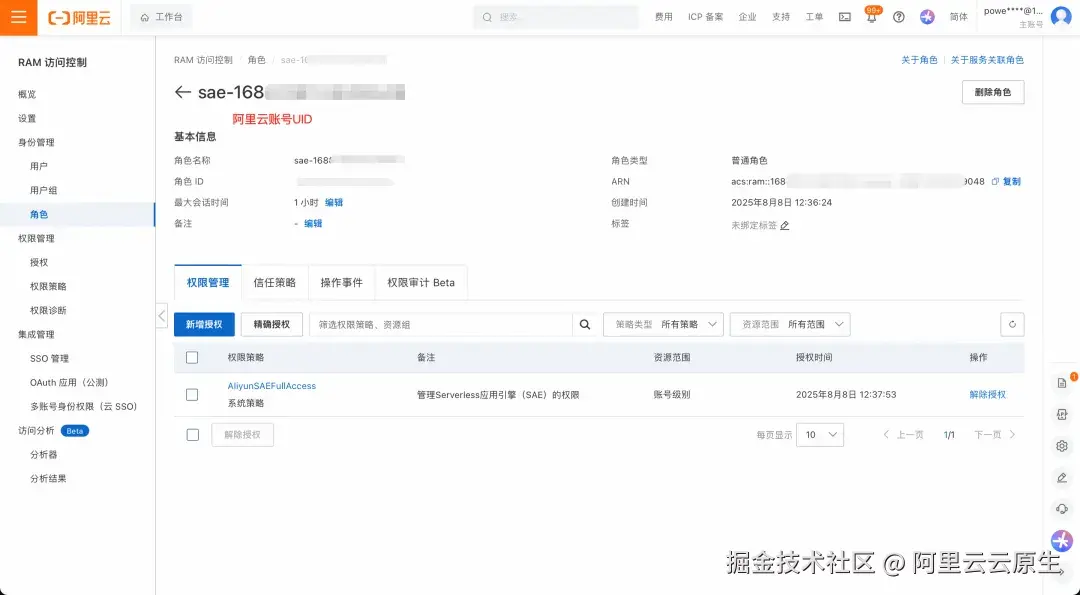This screenshot has width=1080, height=595.
Task: Click the disabled bulk 解除授权 button
Action: (242, 435)
